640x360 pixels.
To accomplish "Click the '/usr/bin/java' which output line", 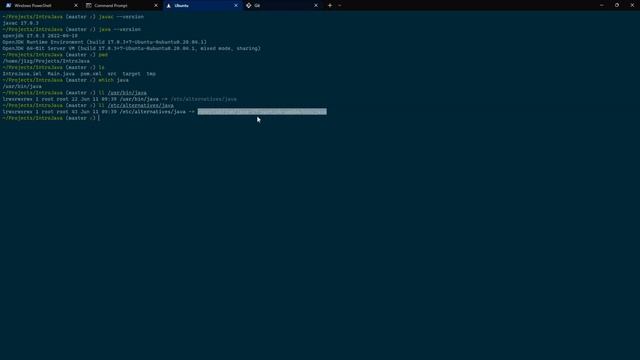I will tap(22, 87).
